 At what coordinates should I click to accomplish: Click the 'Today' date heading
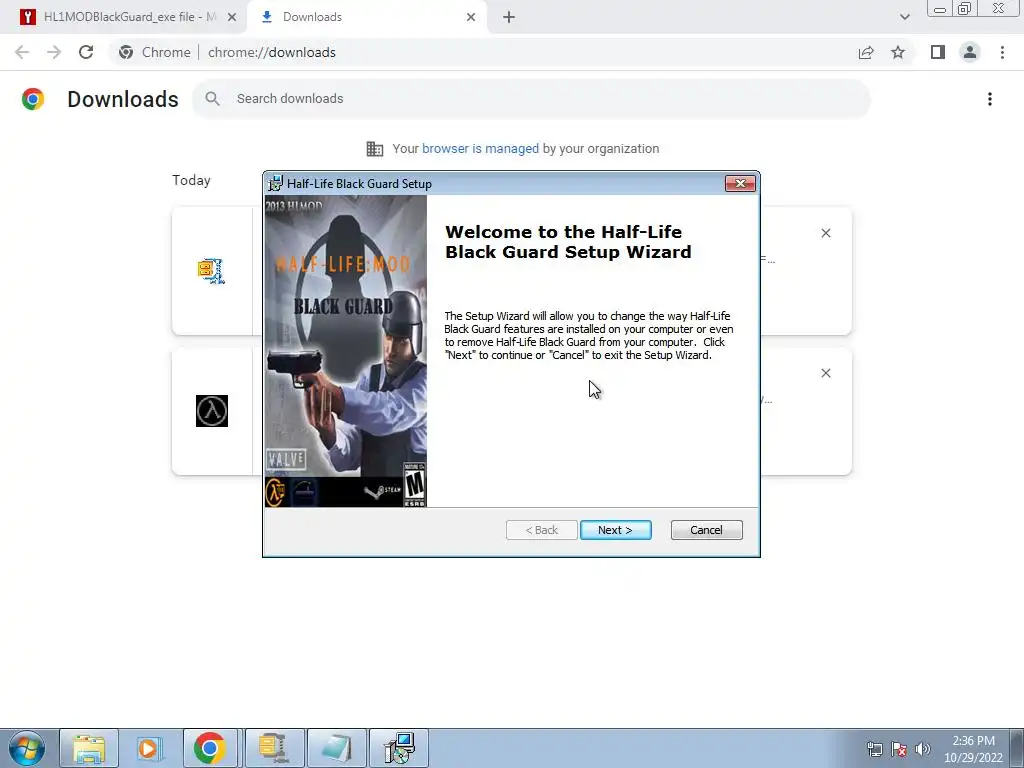point(191,180)
